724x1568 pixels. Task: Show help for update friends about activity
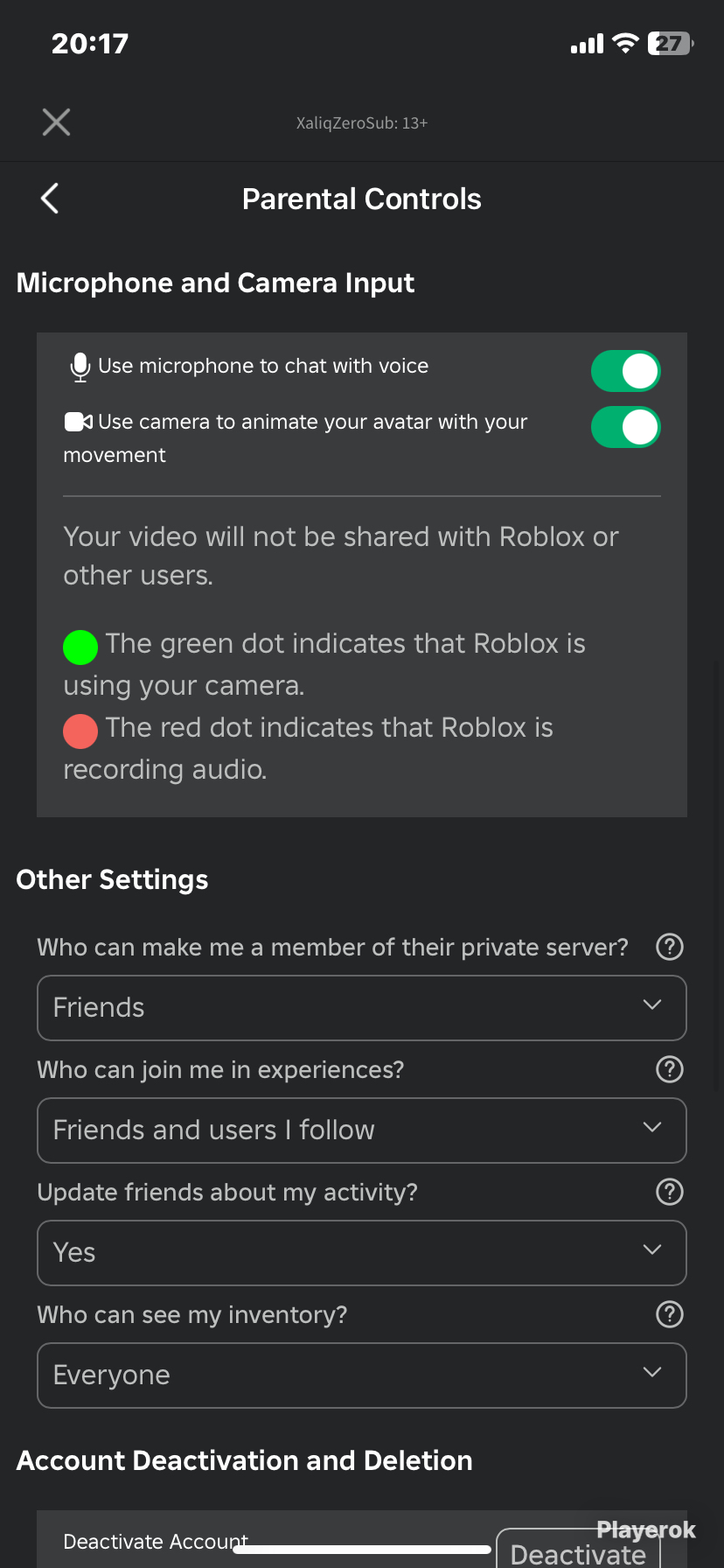click(670, 1192)
